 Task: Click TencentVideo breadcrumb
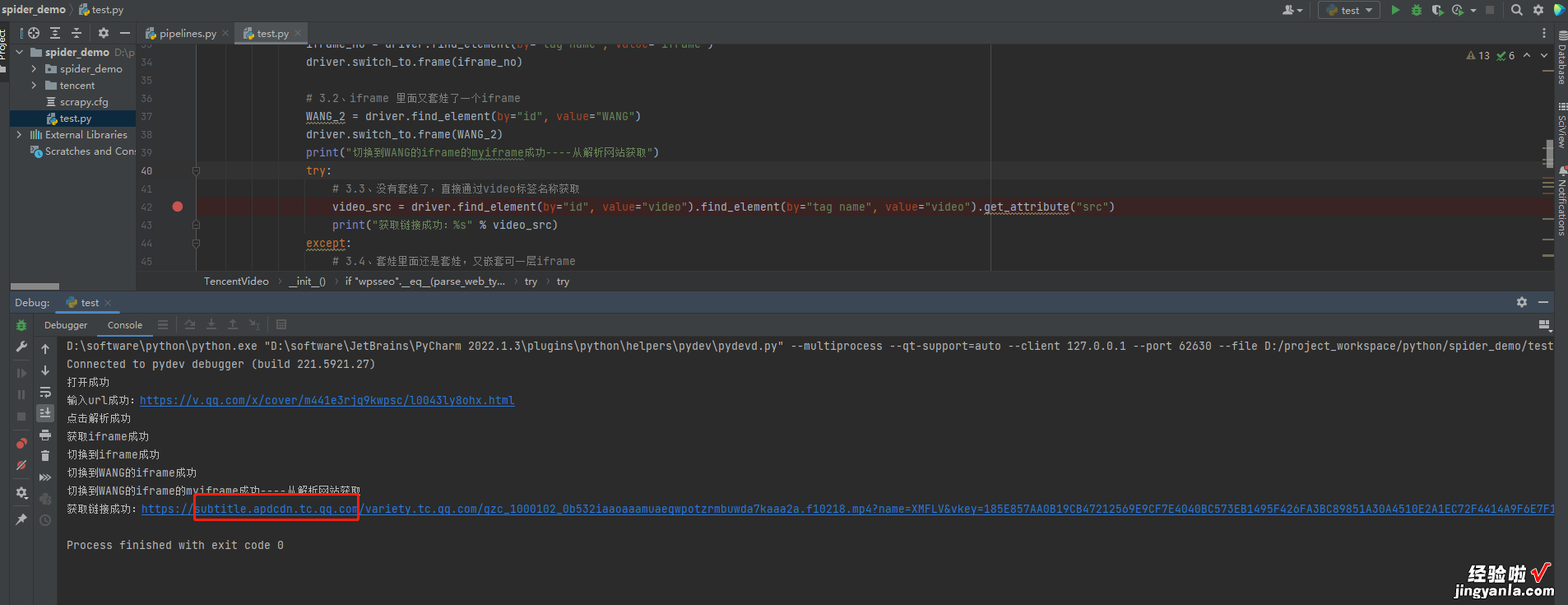click(236, 282)
